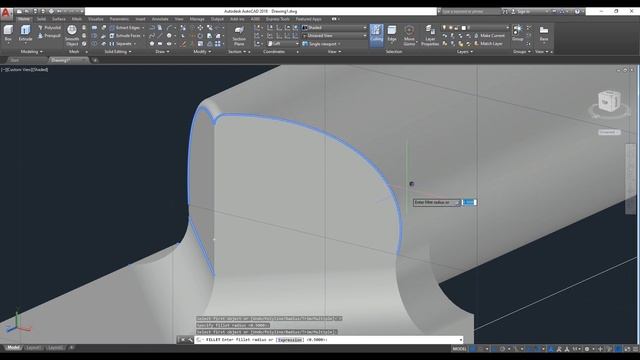Expand the Draw panel
The width and height of the screenshot is (640, 360).
click(x=162, y=52)
